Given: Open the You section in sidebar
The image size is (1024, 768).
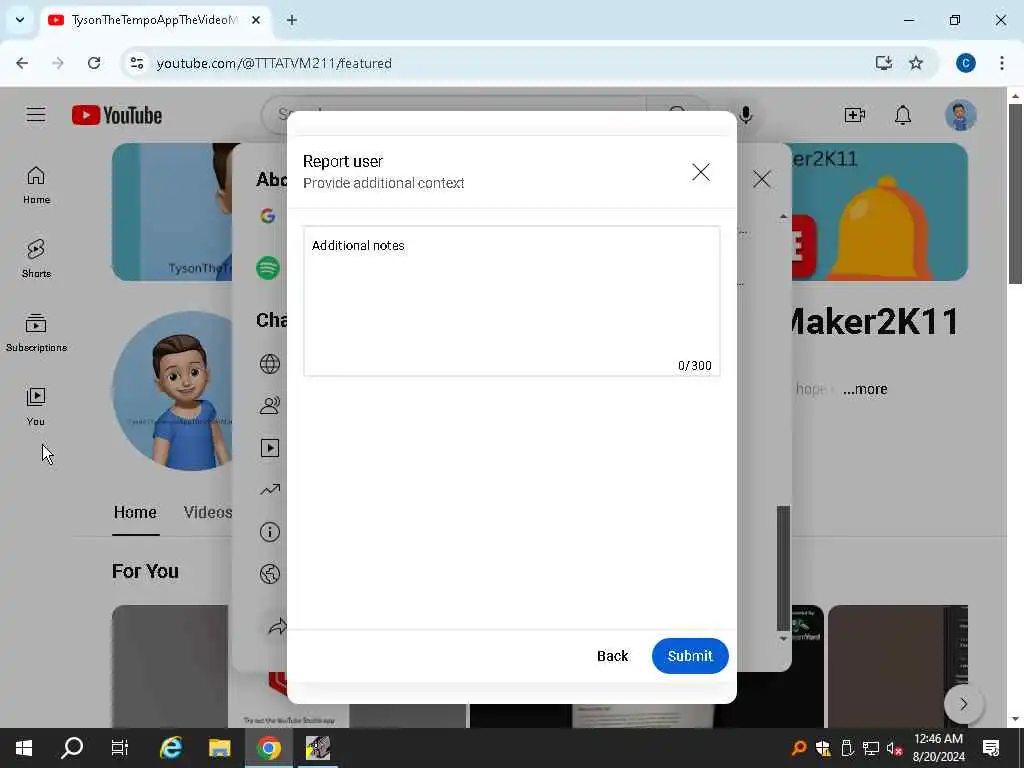Looking at the screenshot, I should coord(37,406).
